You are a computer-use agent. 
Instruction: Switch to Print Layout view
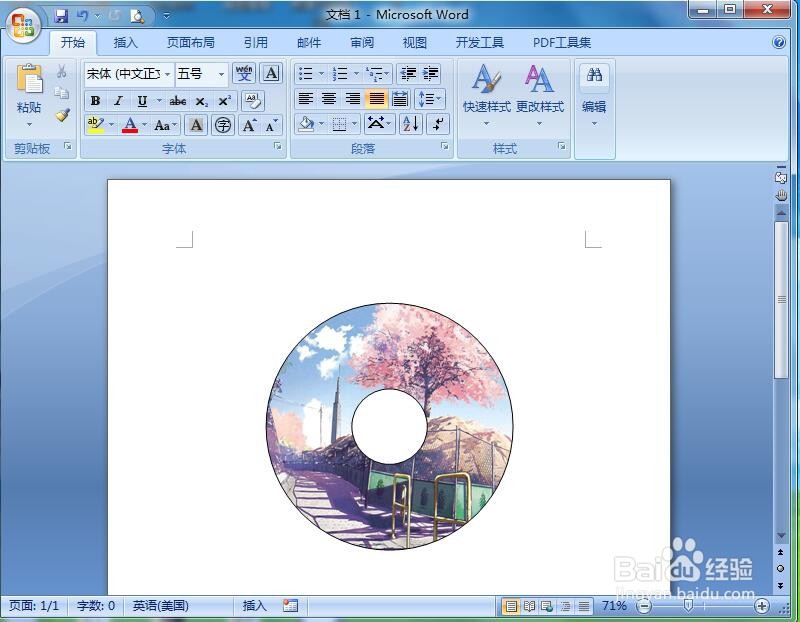(511, 606)
